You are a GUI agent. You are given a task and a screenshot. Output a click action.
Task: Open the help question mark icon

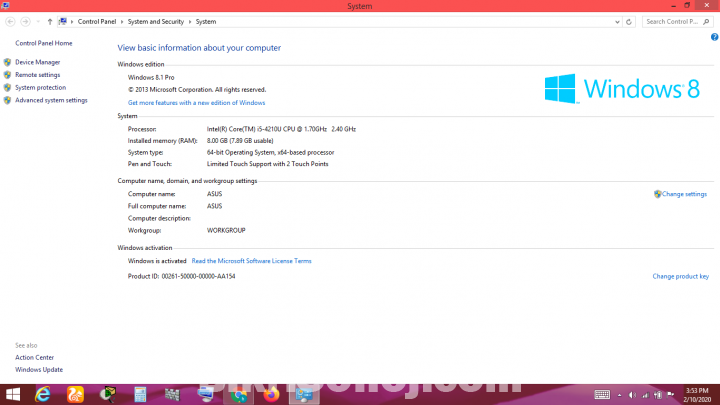pos(714,37)
